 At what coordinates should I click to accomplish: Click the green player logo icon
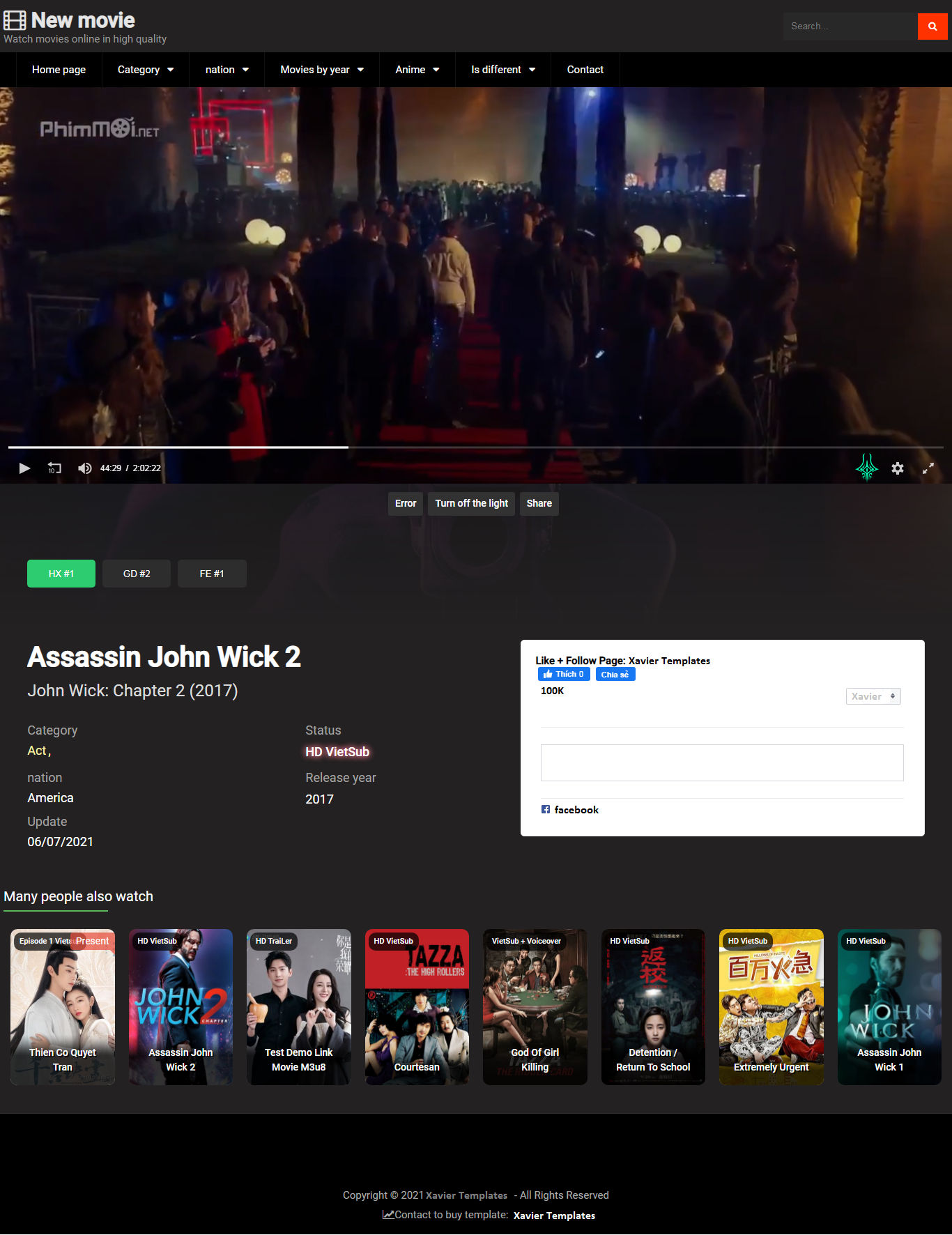867,468
